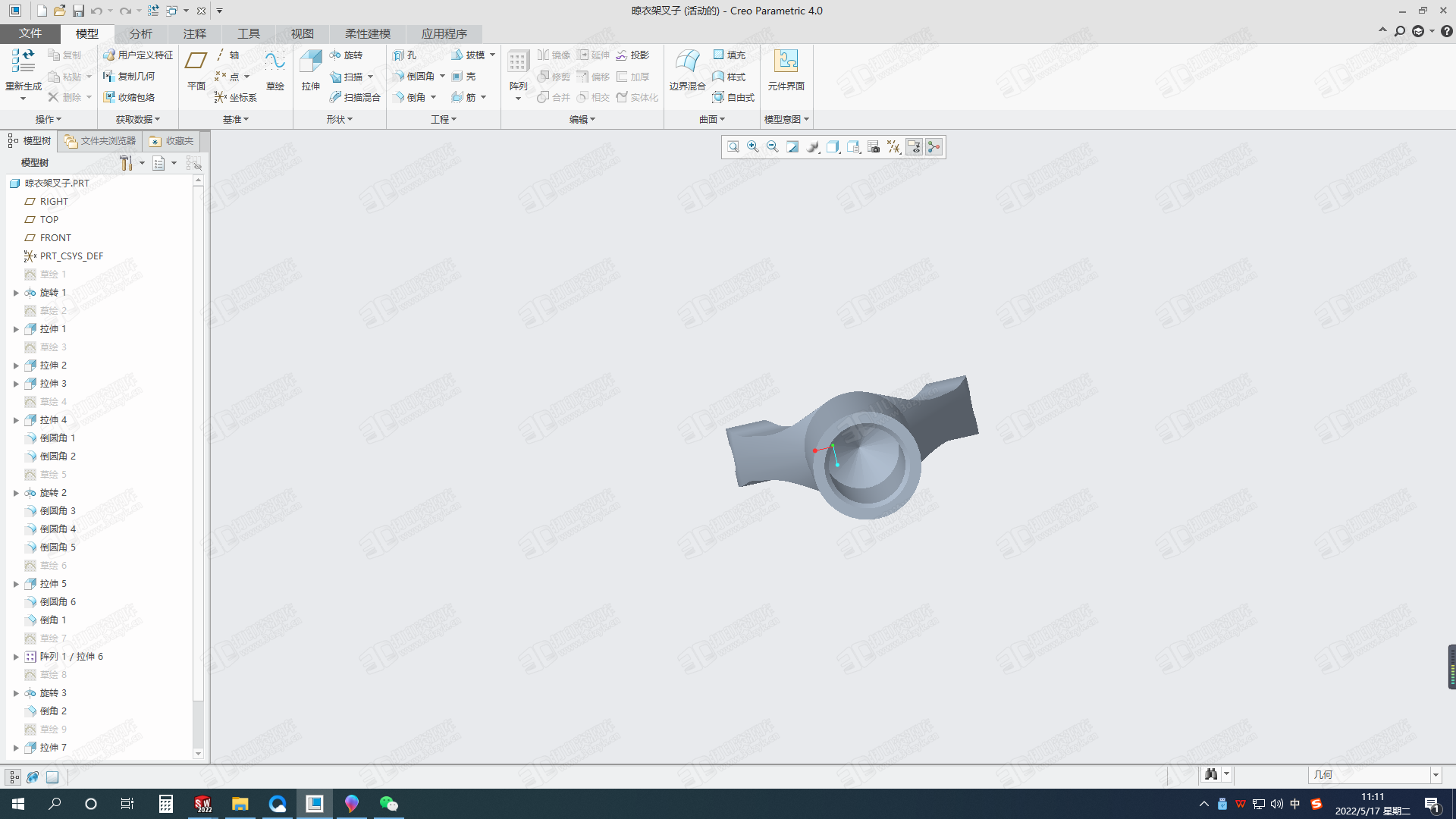Select the Plane (平面) datum tool
The width and height of the screenshot is (1456, 819).
(x=196, y=70)
